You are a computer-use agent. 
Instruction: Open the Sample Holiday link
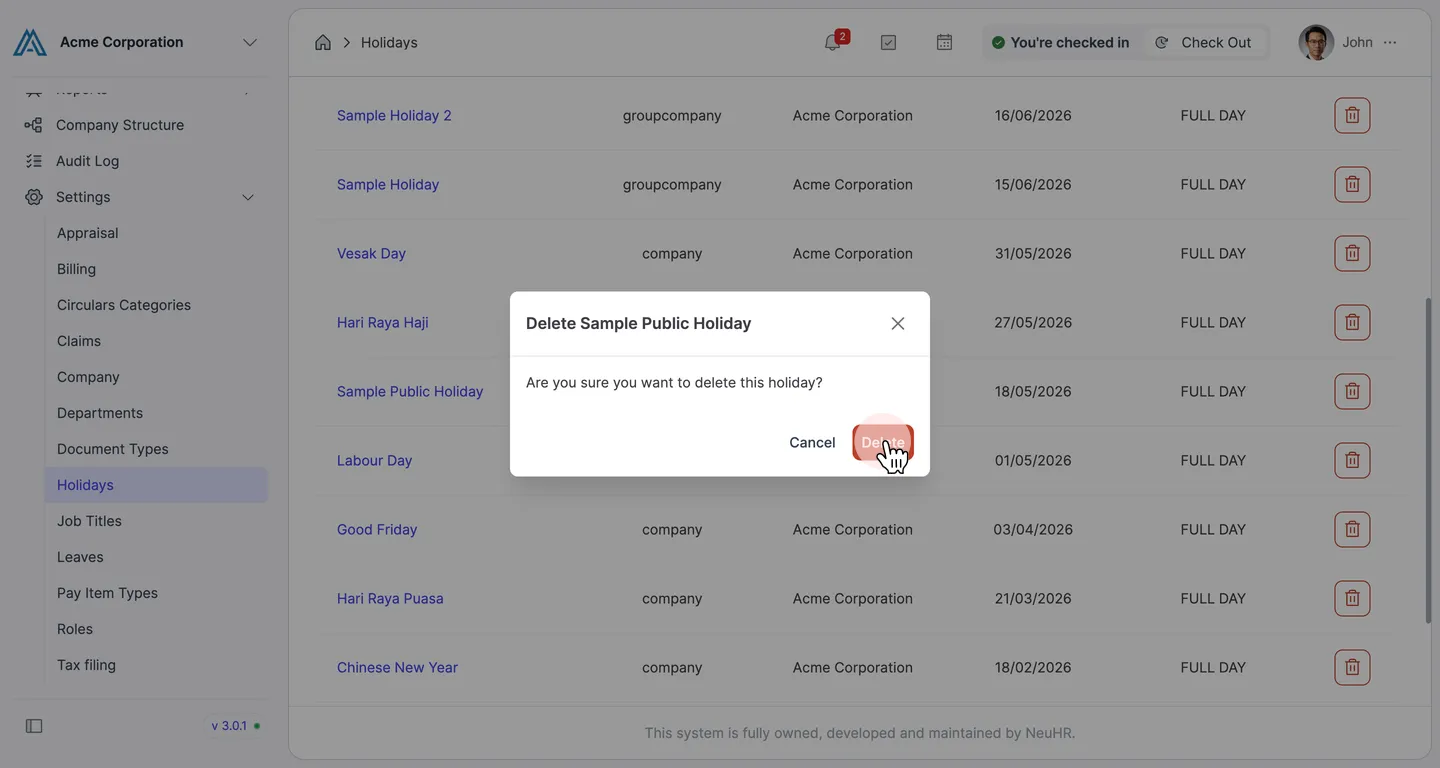tap(388, 184)
